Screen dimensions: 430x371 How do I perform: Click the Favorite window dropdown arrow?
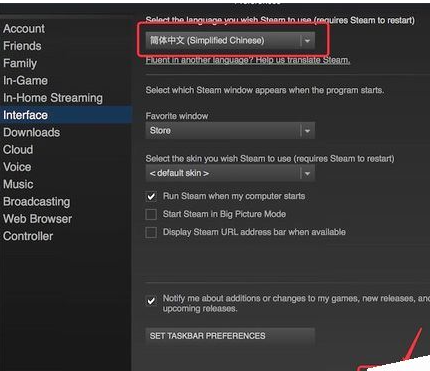[307, 131]
